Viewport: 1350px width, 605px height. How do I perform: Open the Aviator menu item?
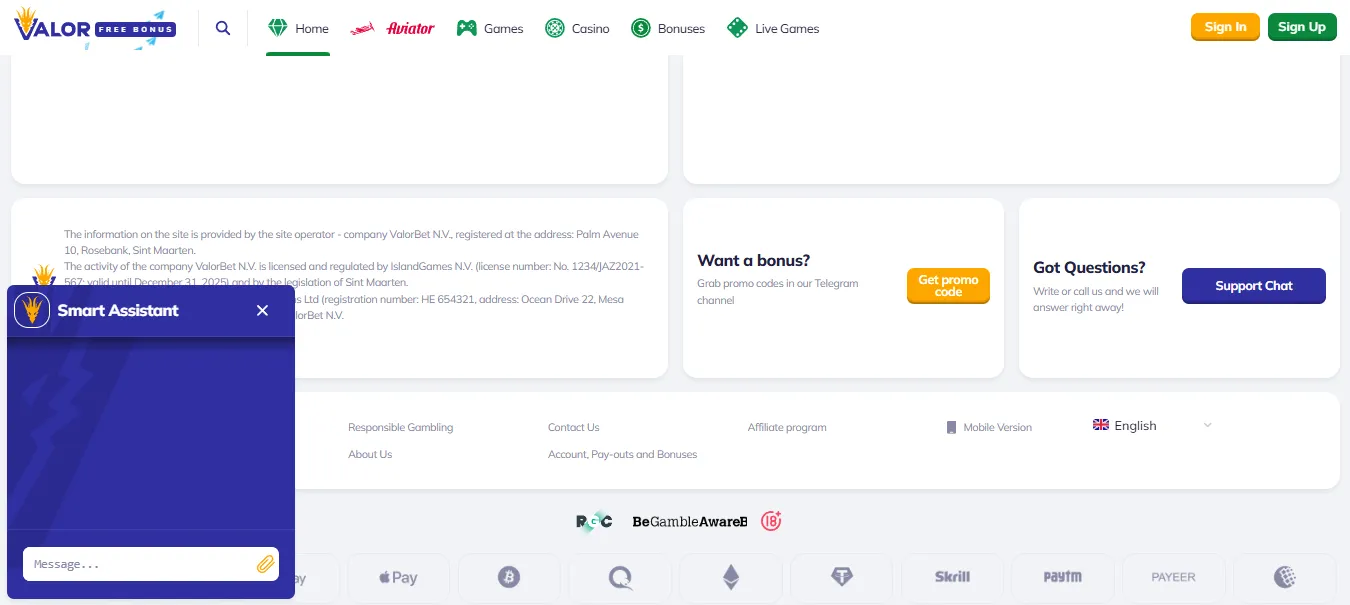392,28
